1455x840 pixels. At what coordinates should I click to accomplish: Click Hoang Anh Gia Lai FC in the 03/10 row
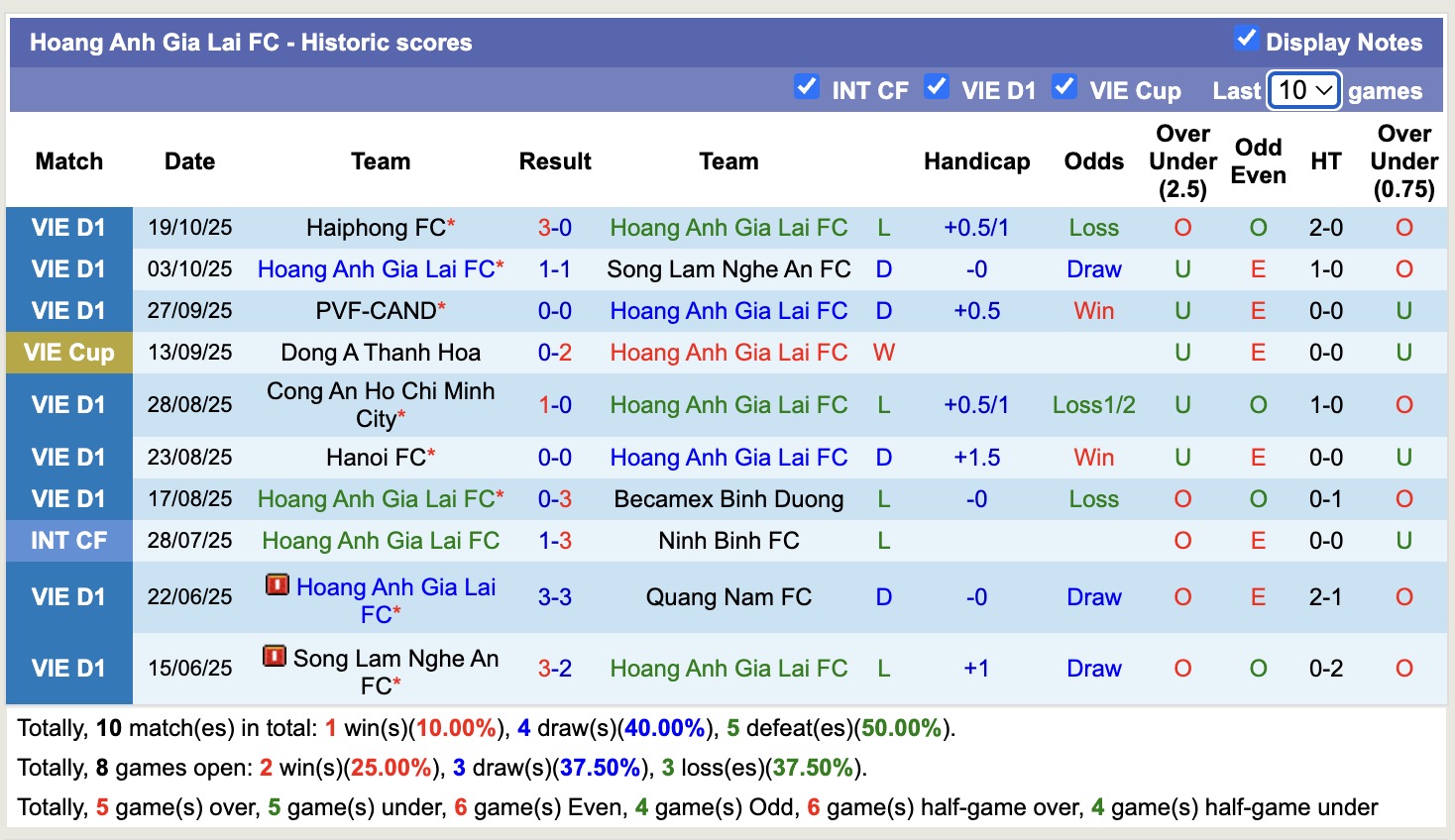tap(380, 268)
